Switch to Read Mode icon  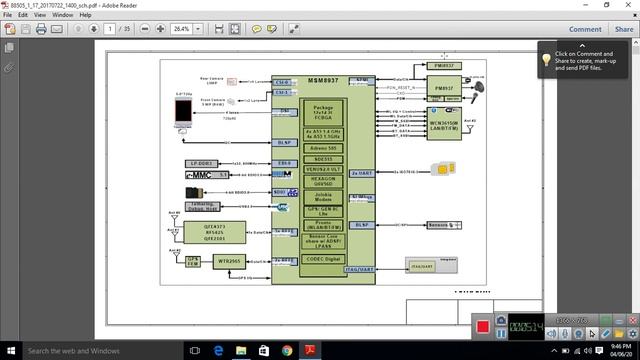pyautogui.click(x=294, y=29)
